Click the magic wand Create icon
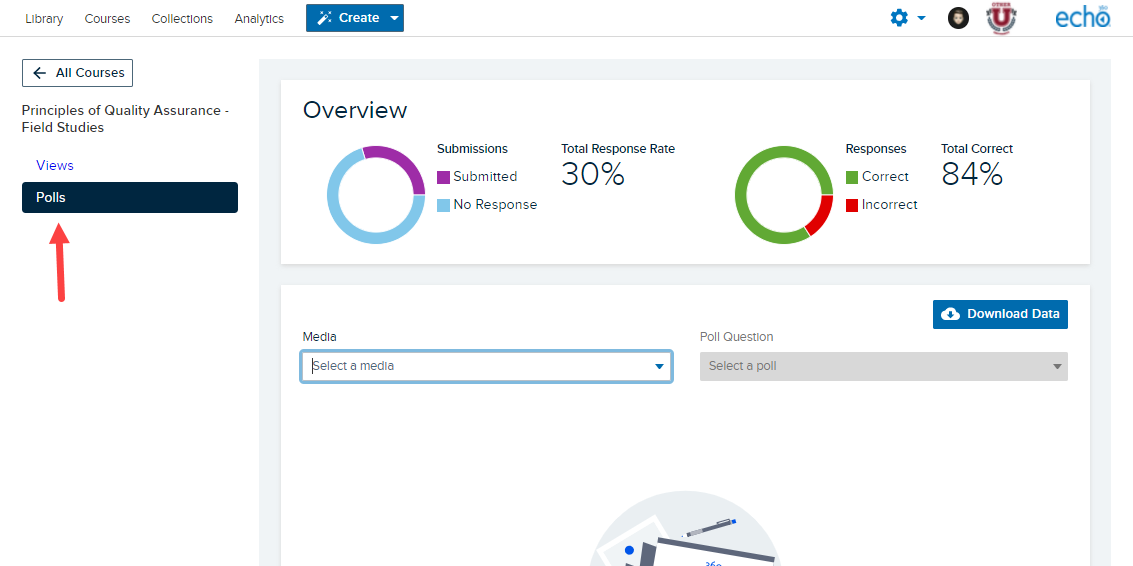The width and height of the screenshot is (1133, 566). tap(324, 18)
